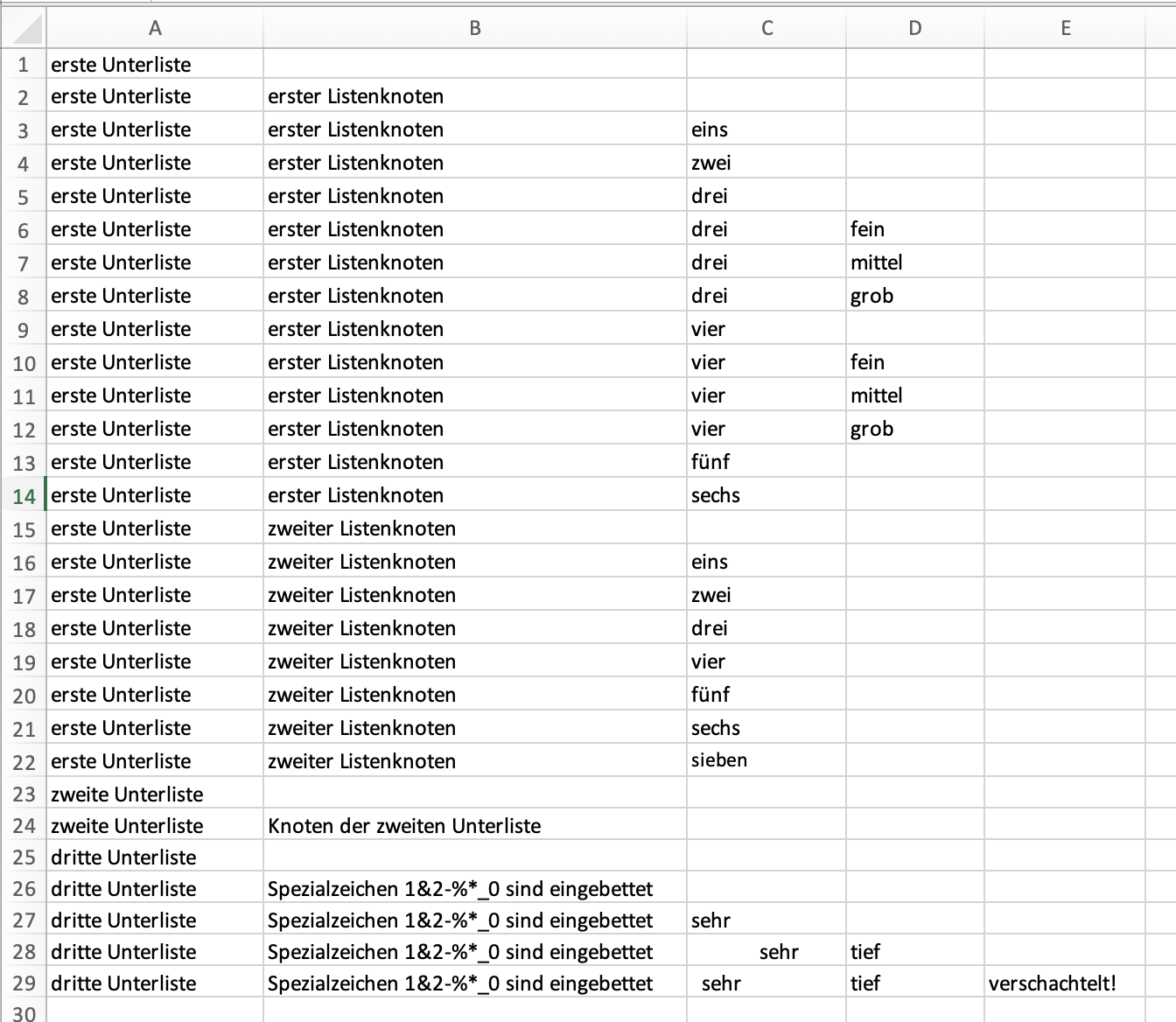This screenshot has height=1022, width=1176.
Task: Click cell C5 containing 'drei'
Action: pyautogui.click(x=766, y=195)
